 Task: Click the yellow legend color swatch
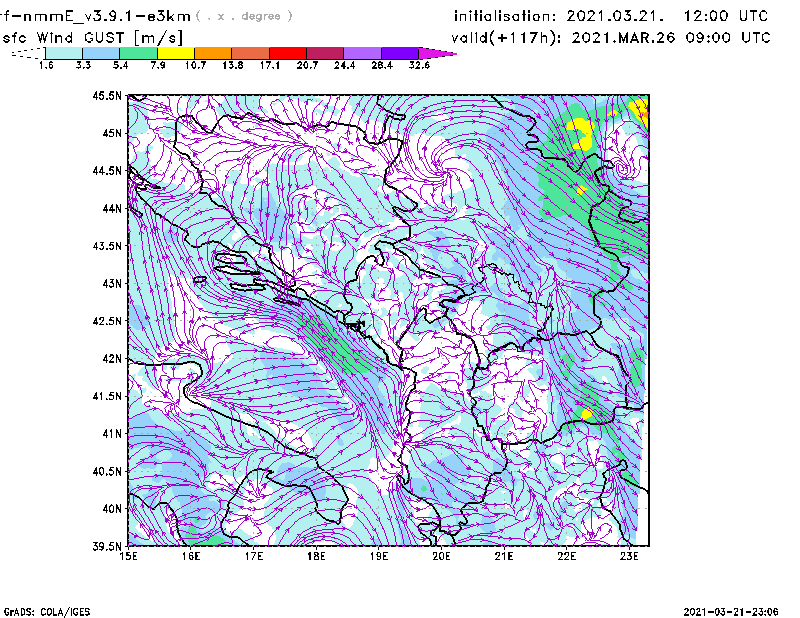click(x=176, y=53)
